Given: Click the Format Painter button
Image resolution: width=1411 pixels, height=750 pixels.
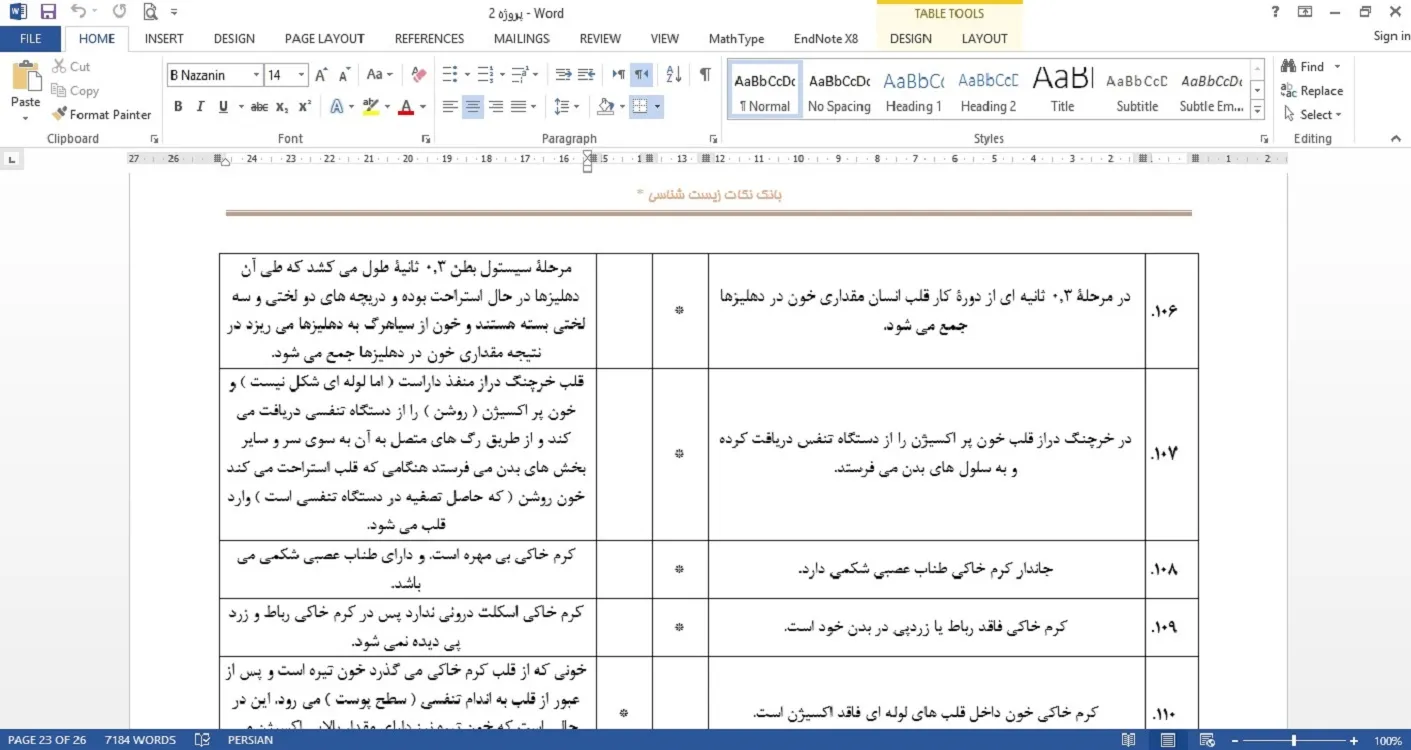Looking at the screenshot, I should tap(102, 114).
